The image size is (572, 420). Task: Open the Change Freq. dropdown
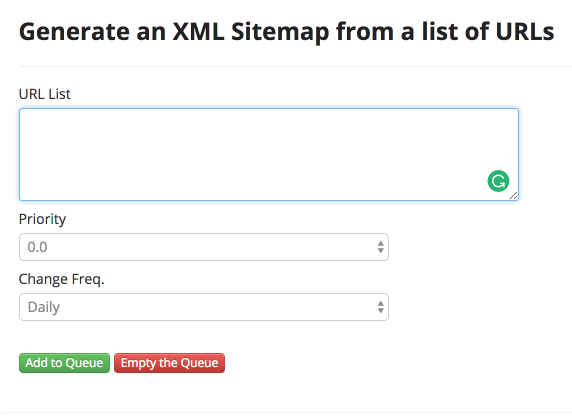coord(204,307)
